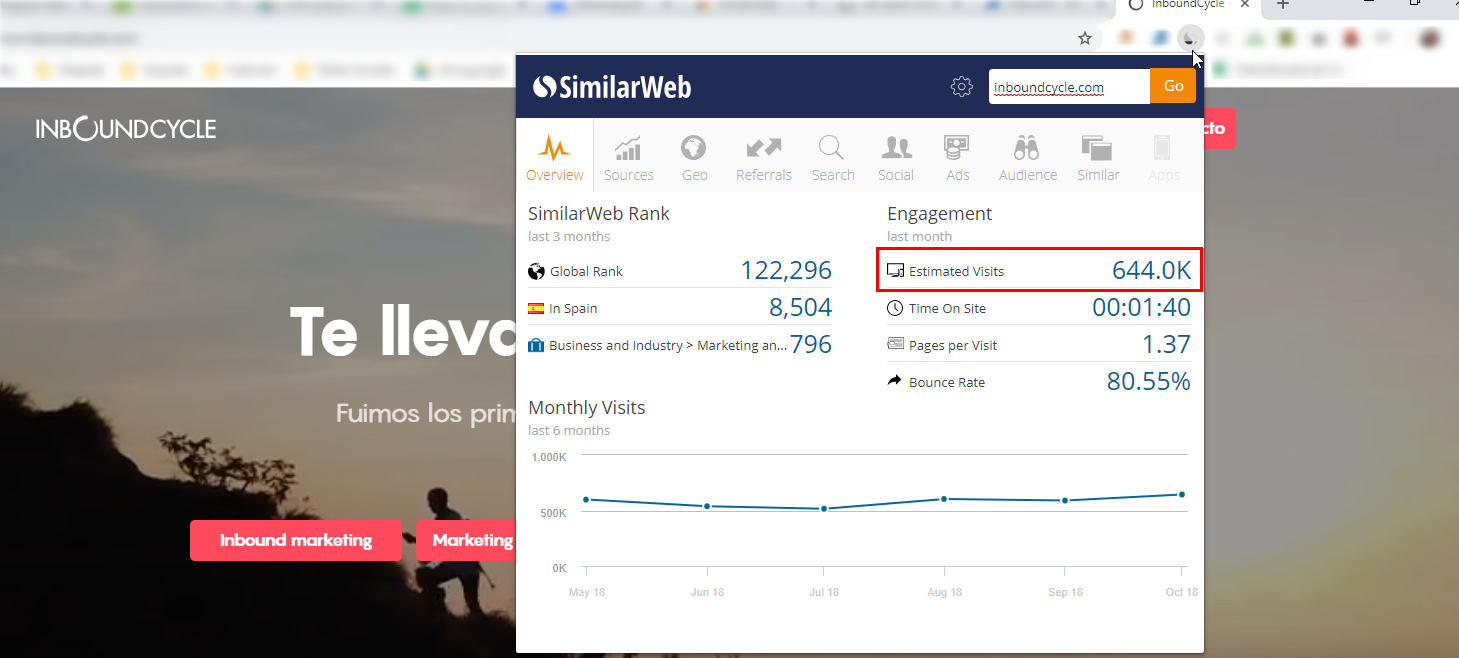Click the SimilarWeb logo
The width and height of the screenshot is (1459, 658).
pyautogui.click(x=612, y=87)
